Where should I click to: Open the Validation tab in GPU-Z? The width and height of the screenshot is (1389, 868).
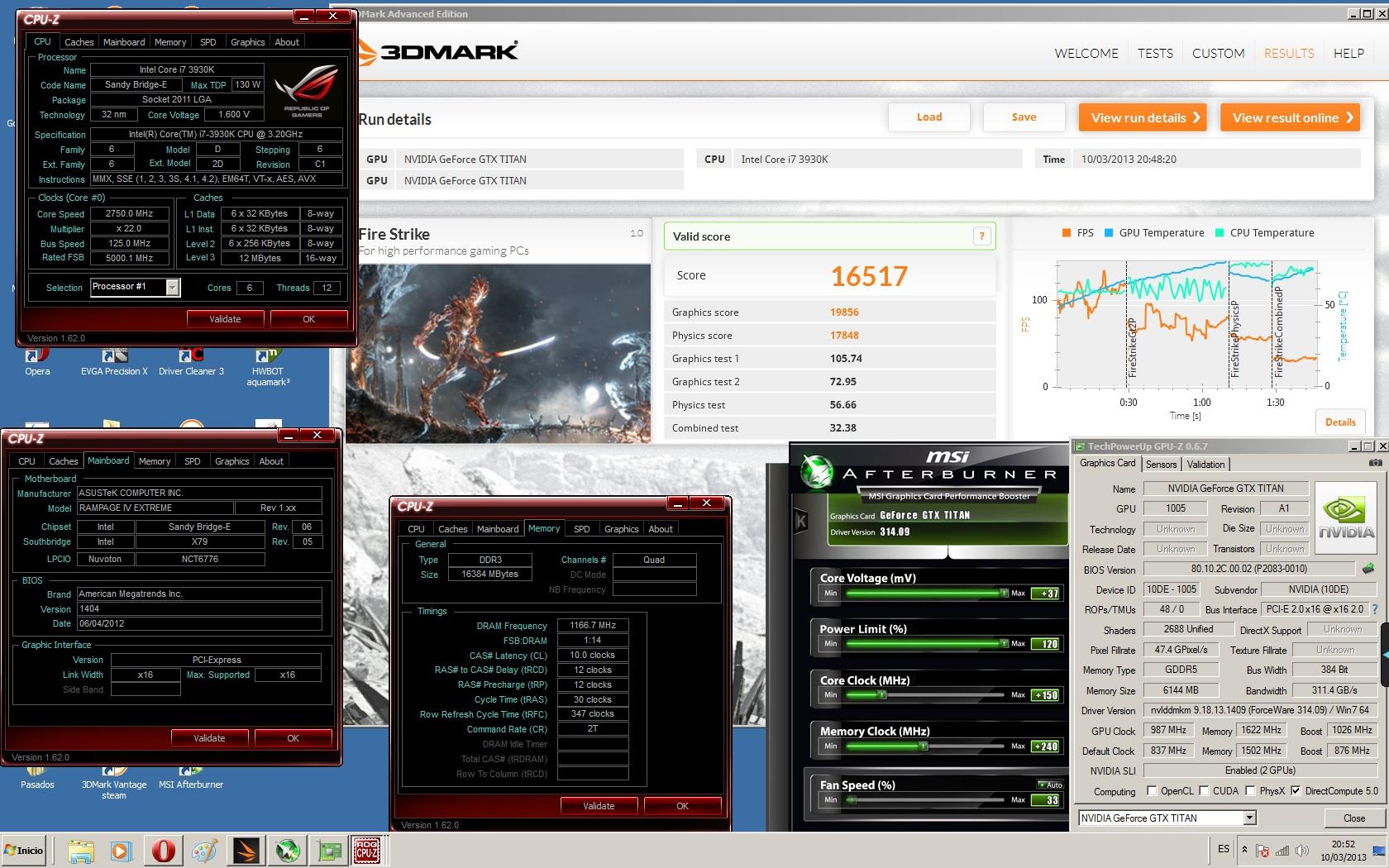pyautogui.click(x=1206, y=464)
